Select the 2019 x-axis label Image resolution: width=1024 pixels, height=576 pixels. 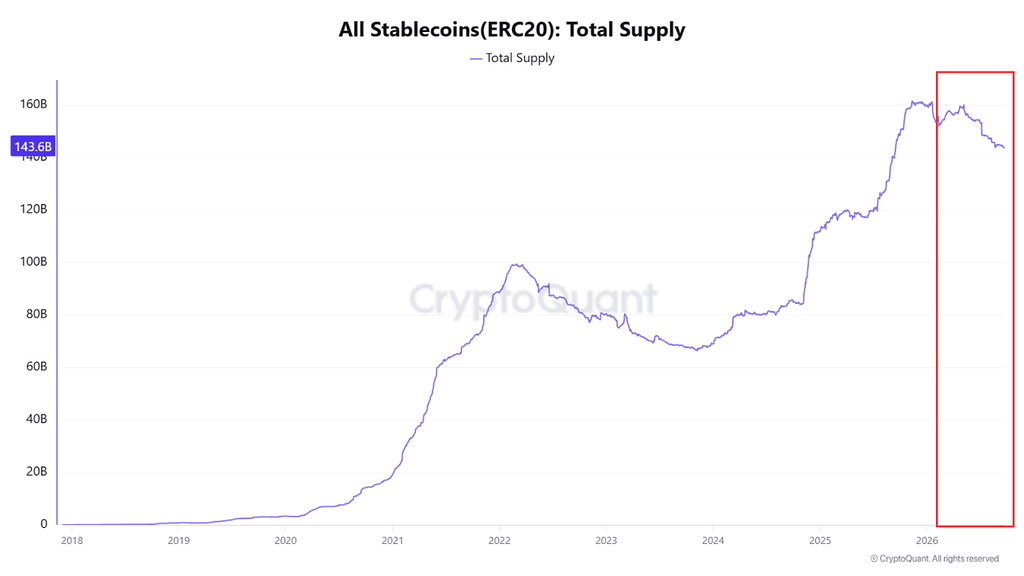pyautogui.click(x=178, y=540)
